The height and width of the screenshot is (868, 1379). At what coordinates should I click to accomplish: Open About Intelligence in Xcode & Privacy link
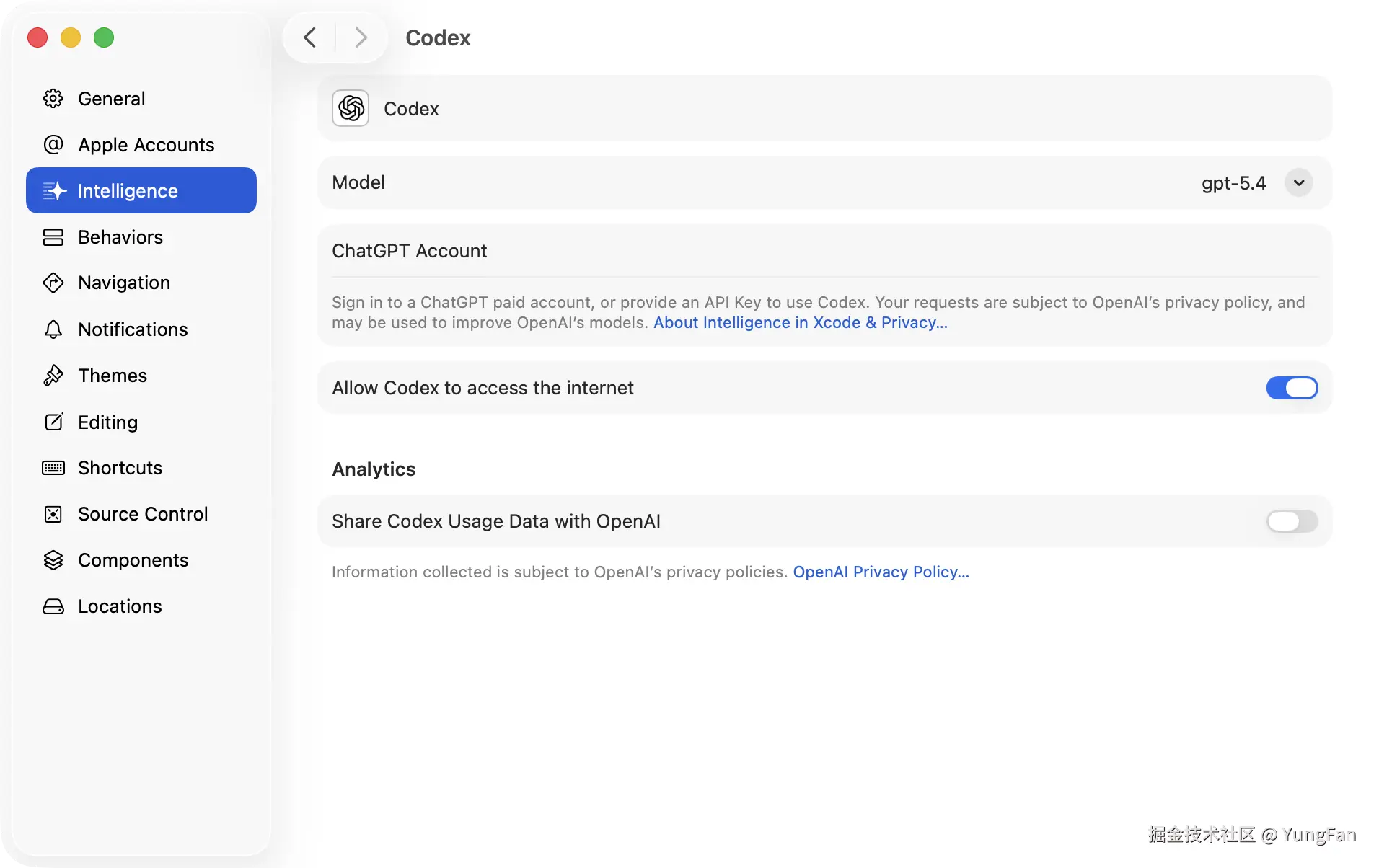pos(800,323)
